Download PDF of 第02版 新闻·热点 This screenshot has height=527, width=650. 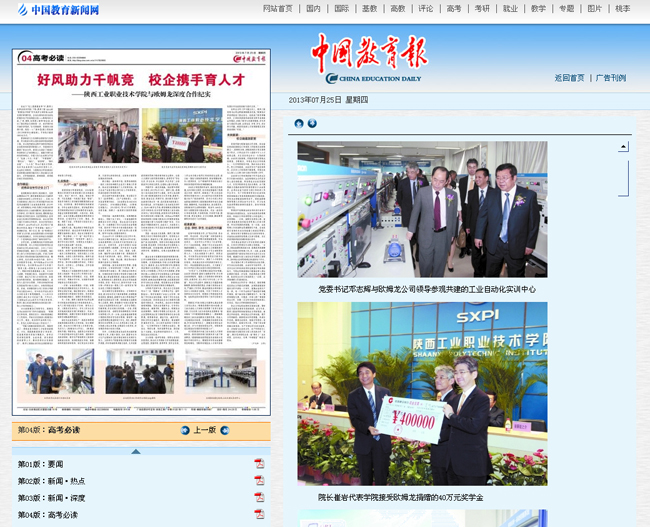[259, 481]
